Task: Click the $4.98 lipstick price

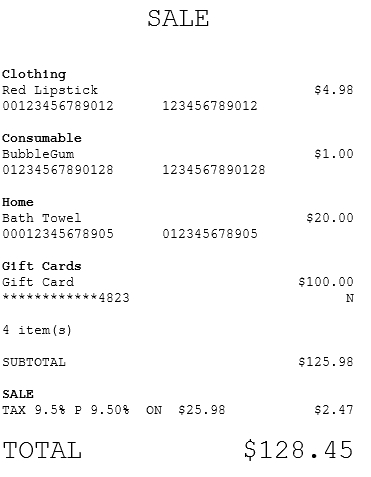Action: (334, 90)
